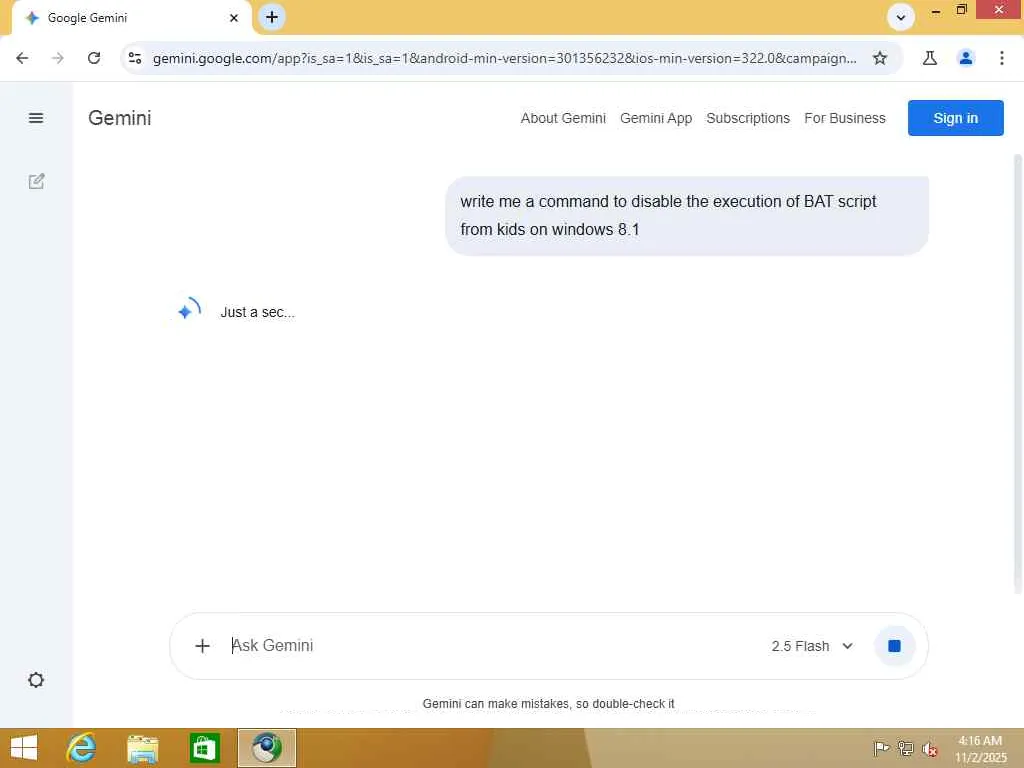The width and height of the screenshot is (1024, 768).
Task: Open the muted volume tray icon
Action: coord(929,749)
